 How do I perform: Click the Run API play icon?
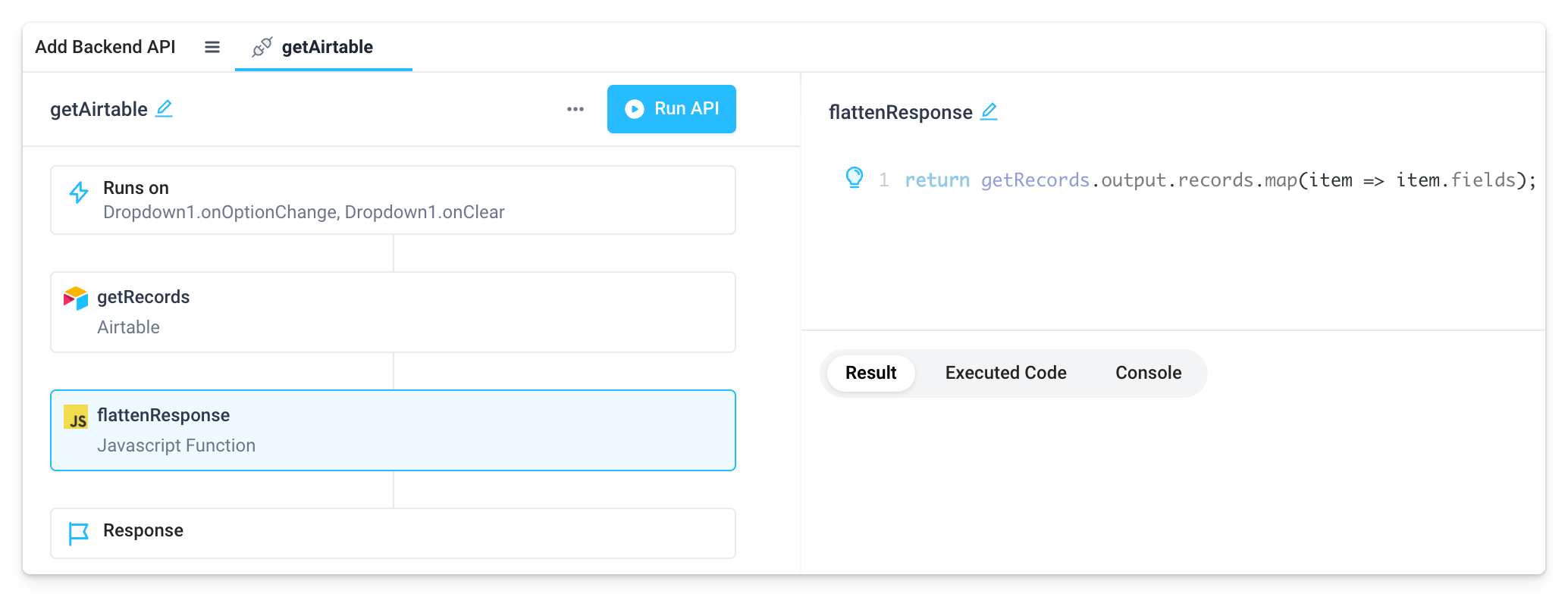point(634,109)
